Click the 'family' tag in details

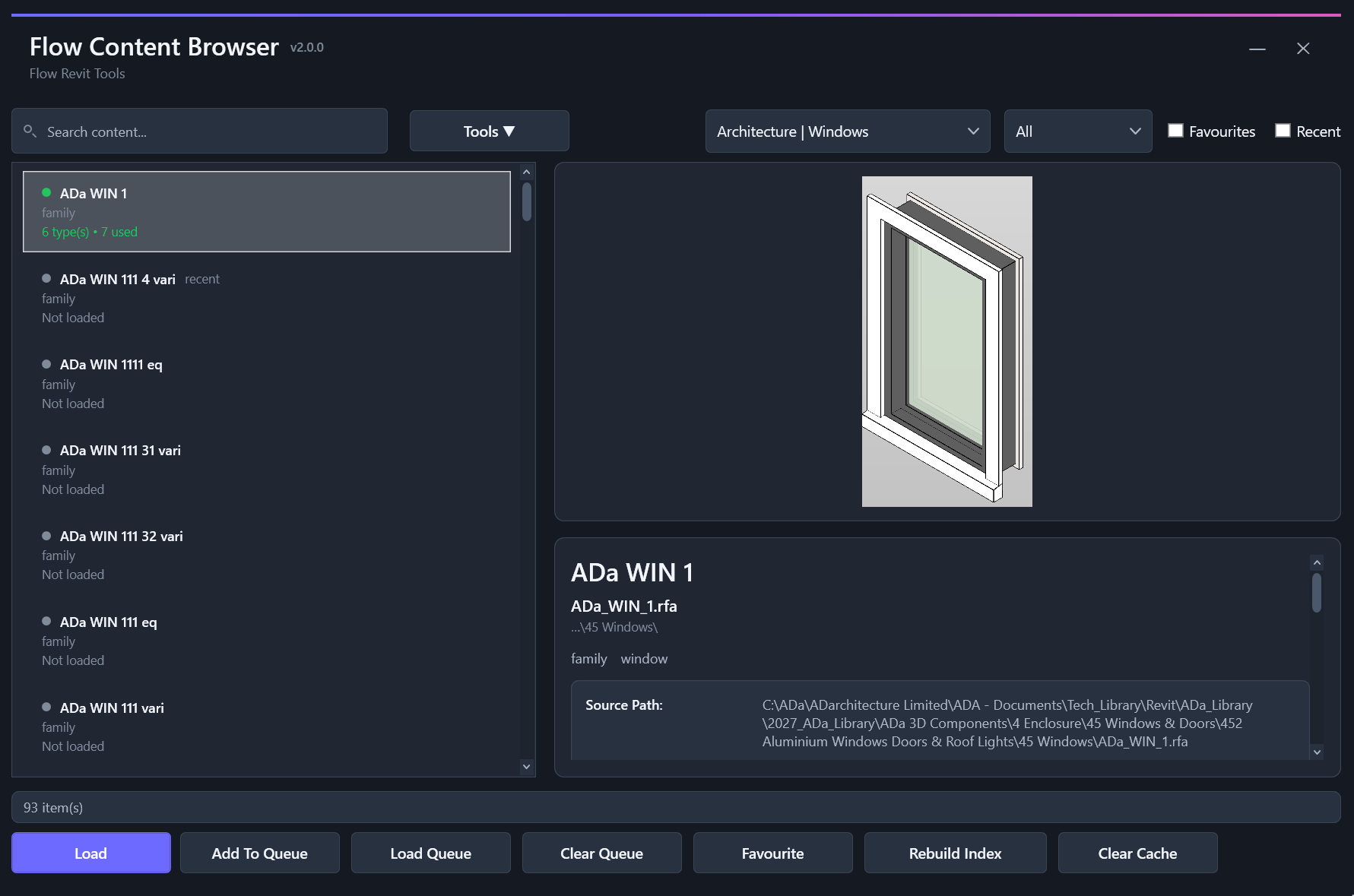pyautogui.click(x=589, y=659)
